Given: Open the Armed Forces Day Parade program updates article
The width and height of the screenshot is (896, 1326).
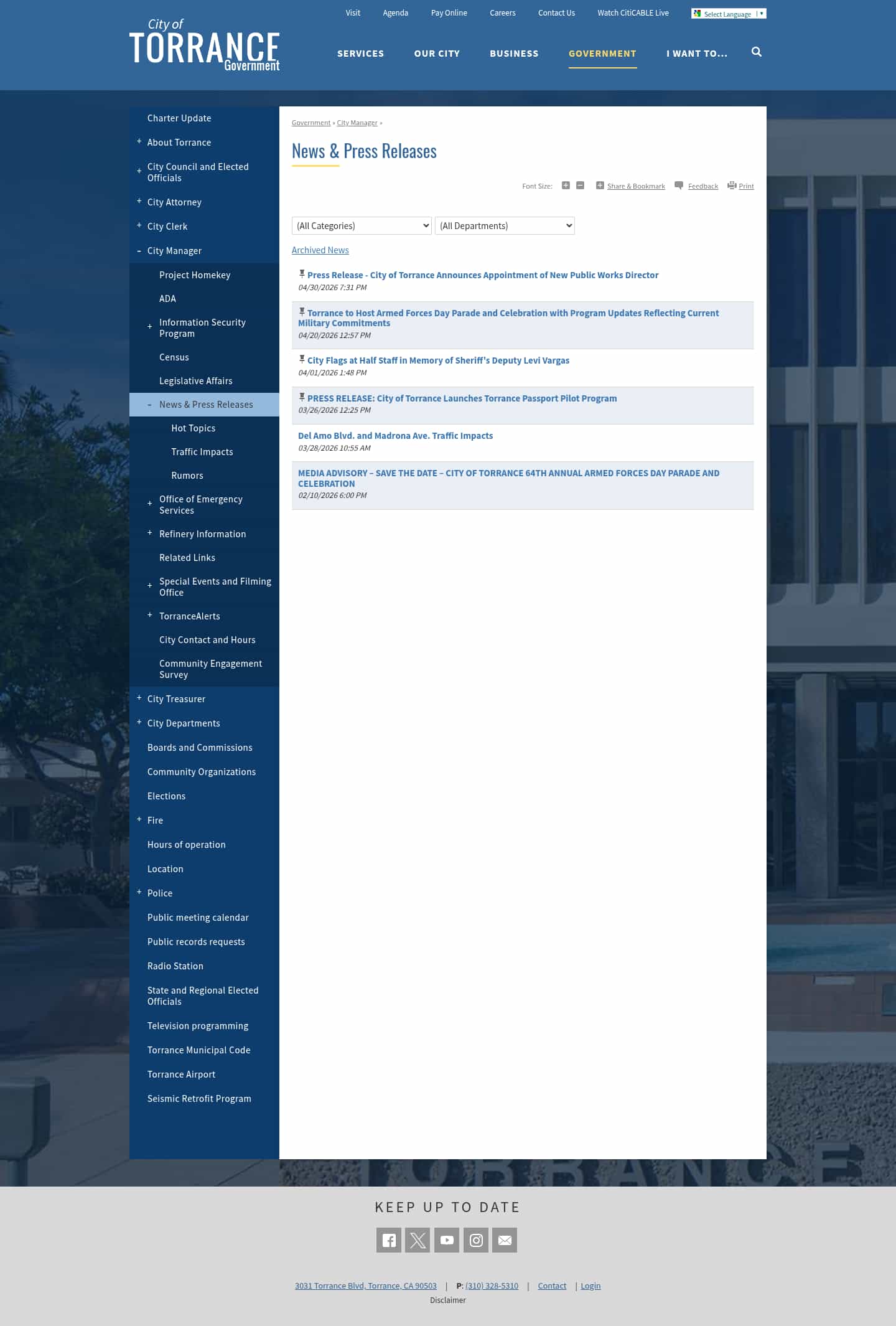Looking at the screenshot, I should click(508, 318).
